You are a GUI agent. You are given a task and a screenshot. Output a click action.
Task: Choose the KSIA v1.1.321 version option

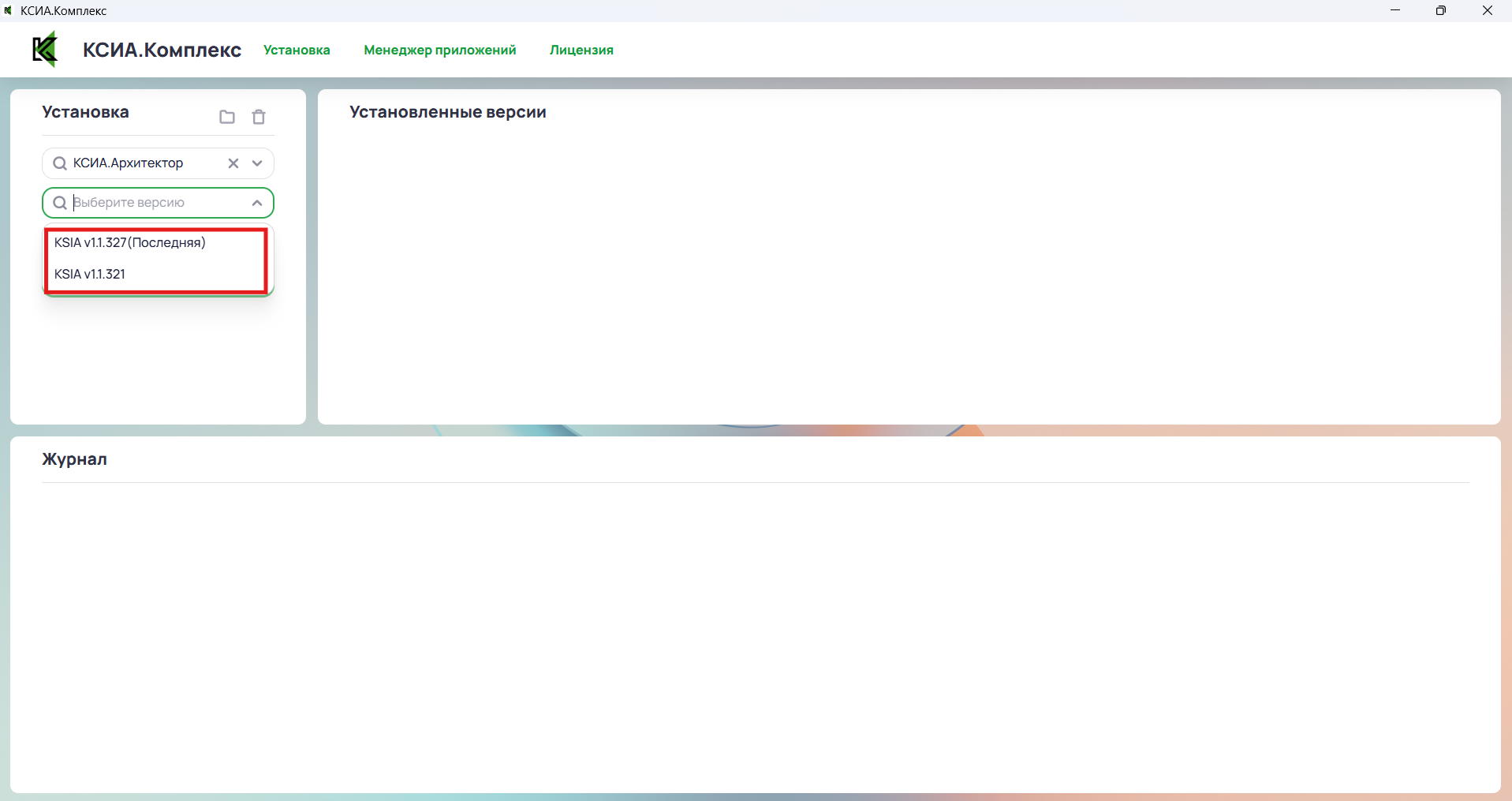[x=90, y=274]
